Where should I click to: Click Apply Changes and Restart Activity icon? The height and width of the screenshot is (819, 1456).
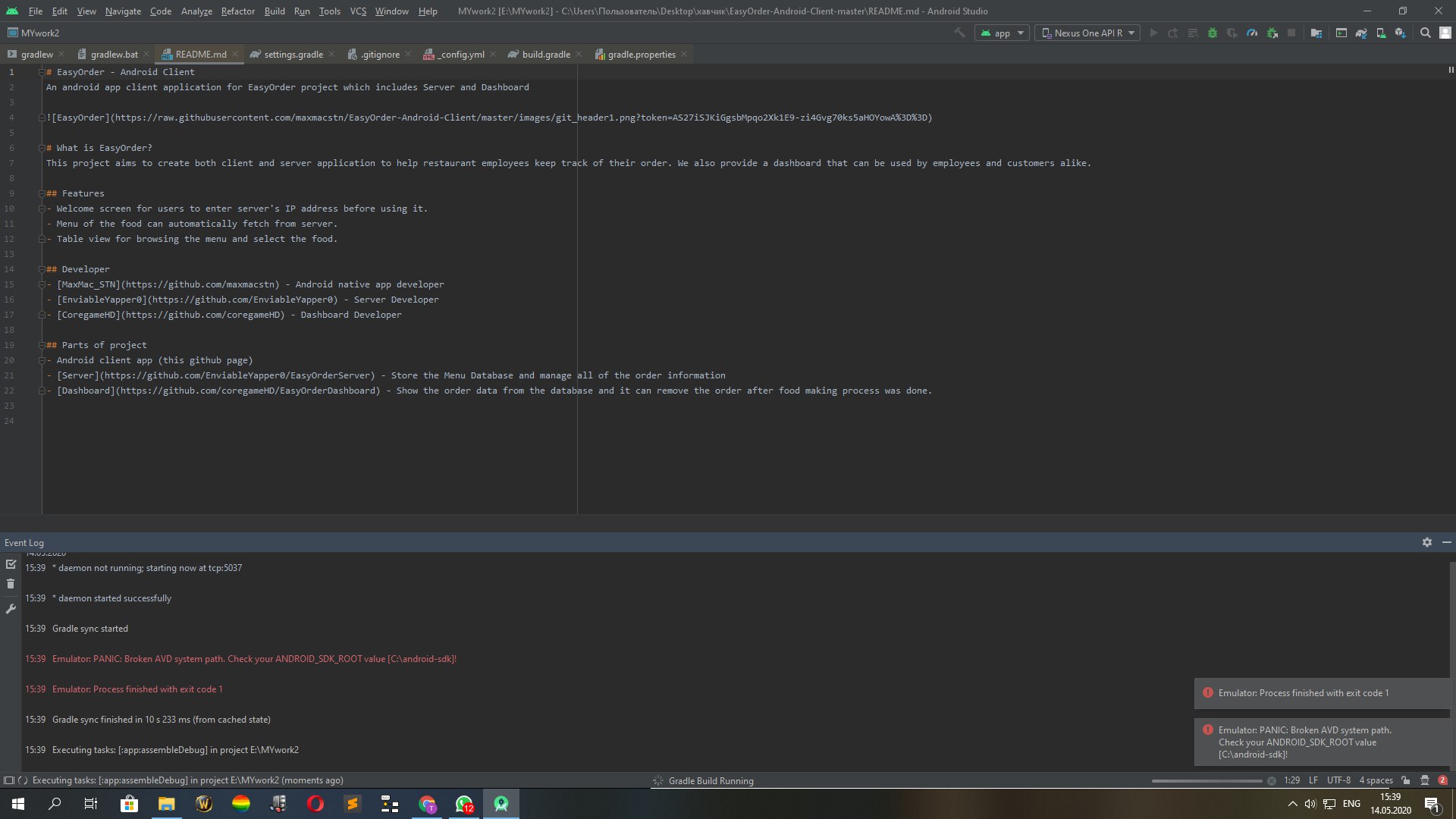1173,33
